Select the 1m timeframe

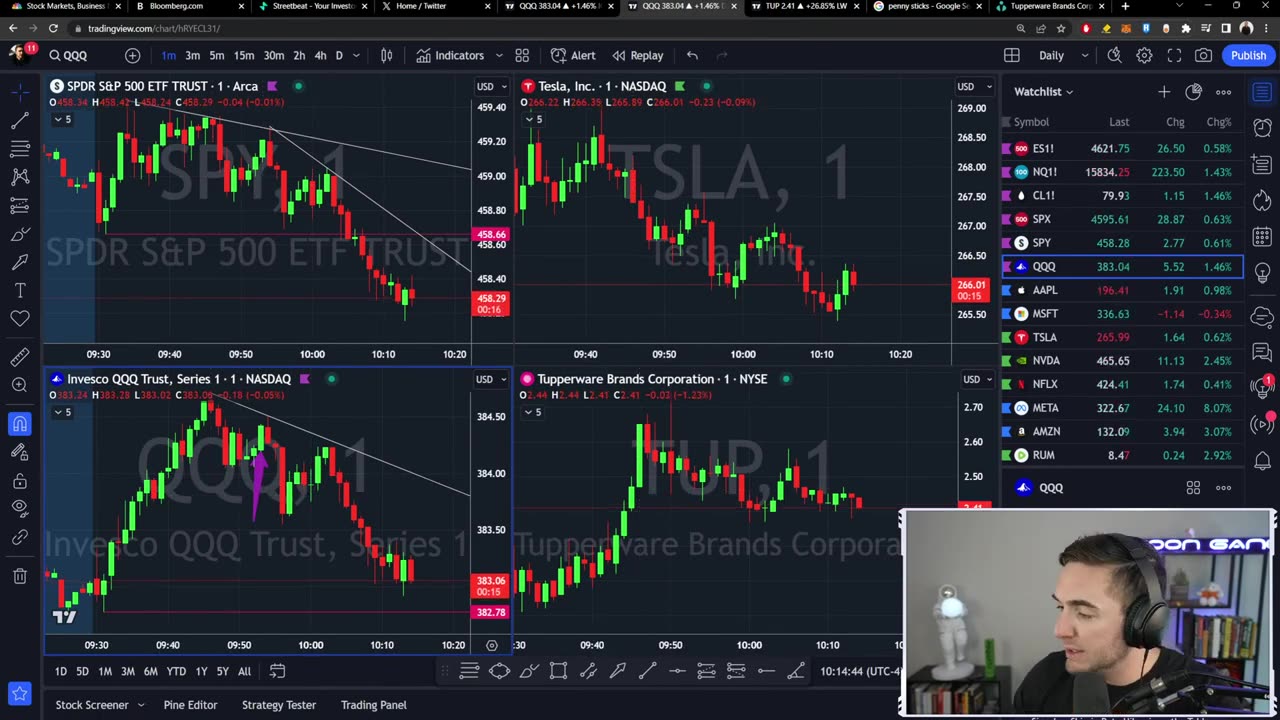[169, 56]
